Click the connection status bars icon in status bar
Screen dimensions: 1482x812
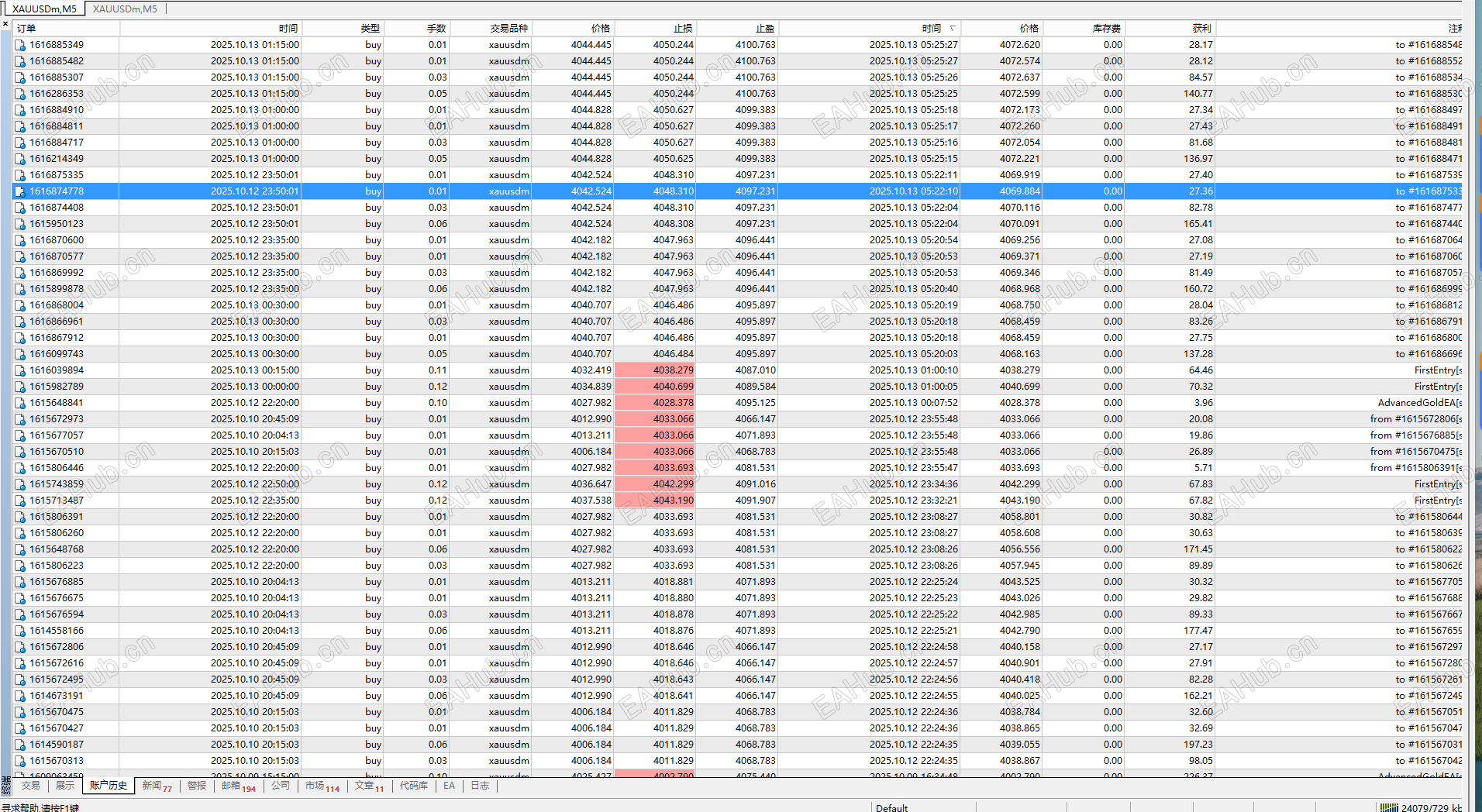1388,807
